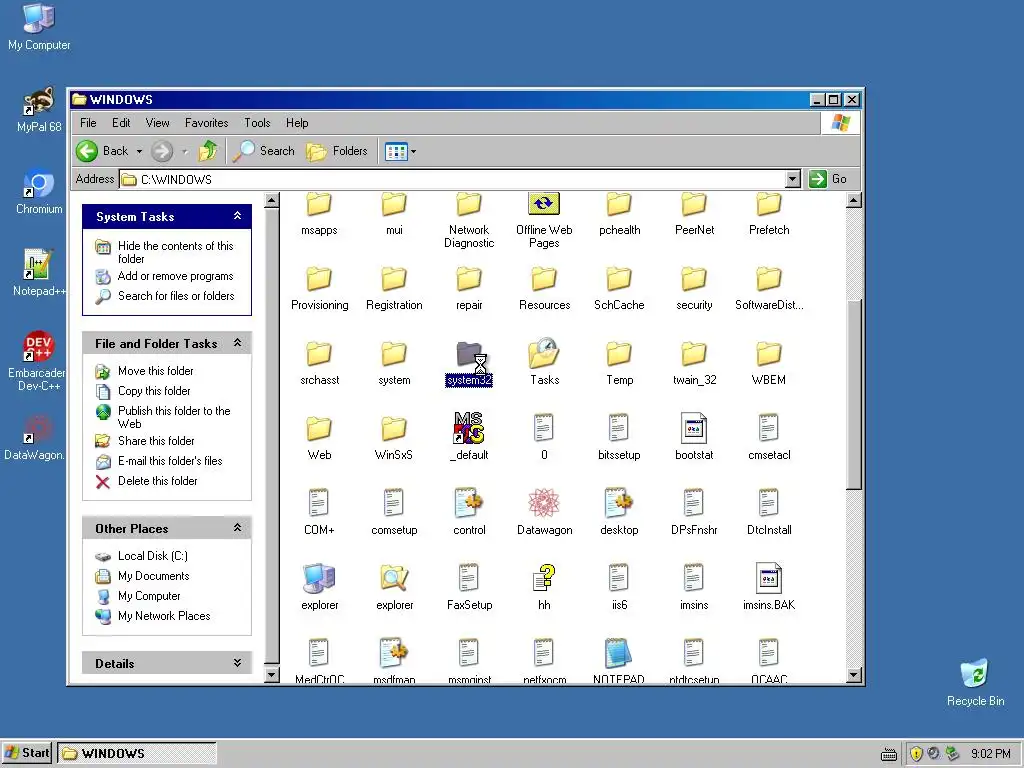Select the system32 folder icon

(x=469, y=355)
